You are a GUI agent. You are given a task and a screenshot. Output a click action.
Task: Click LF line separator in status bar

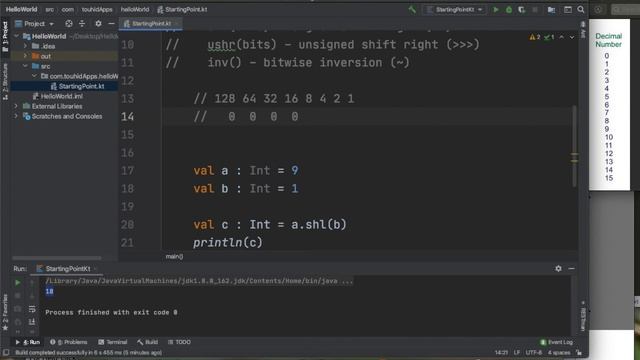(x=517, y=353)
